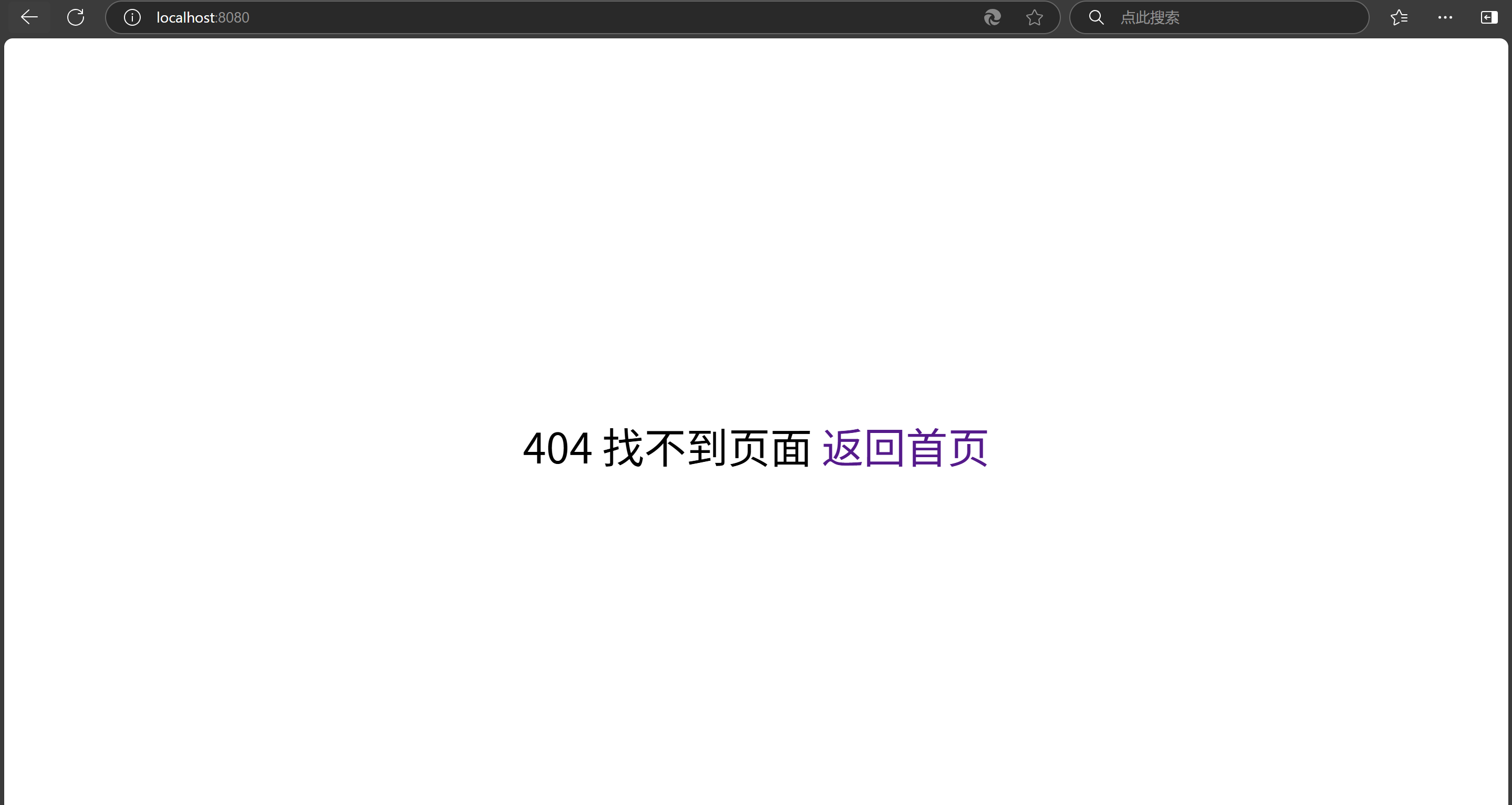Click the back navigation arrow
This screenshot has height=805, width=1512.
pos(29,17)
